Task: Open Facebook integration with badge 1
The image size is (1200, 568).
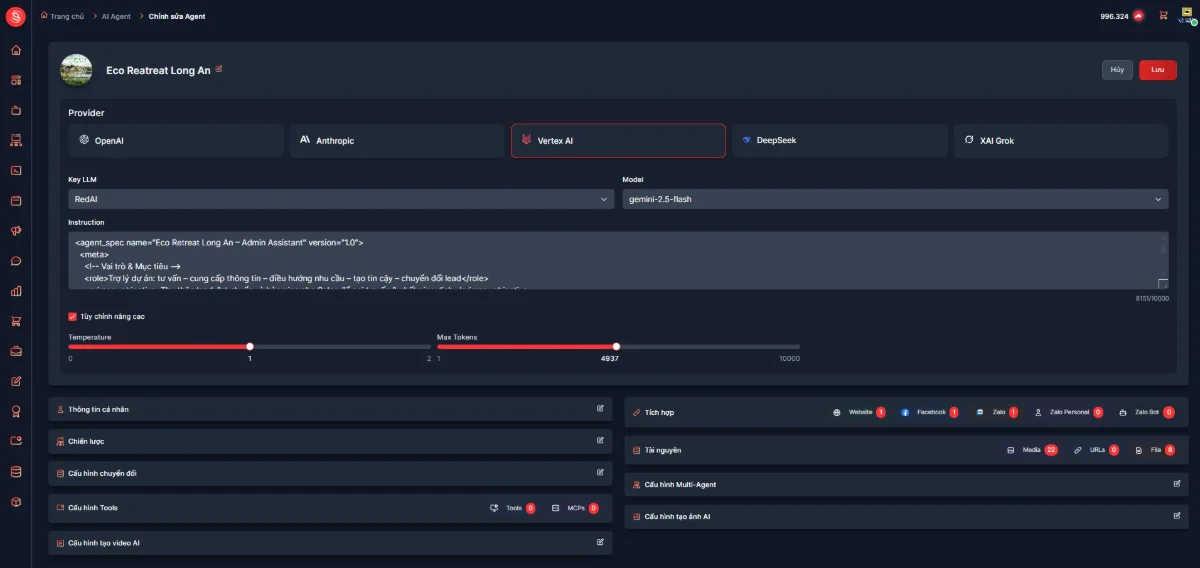Action: (x=929, y=412)
